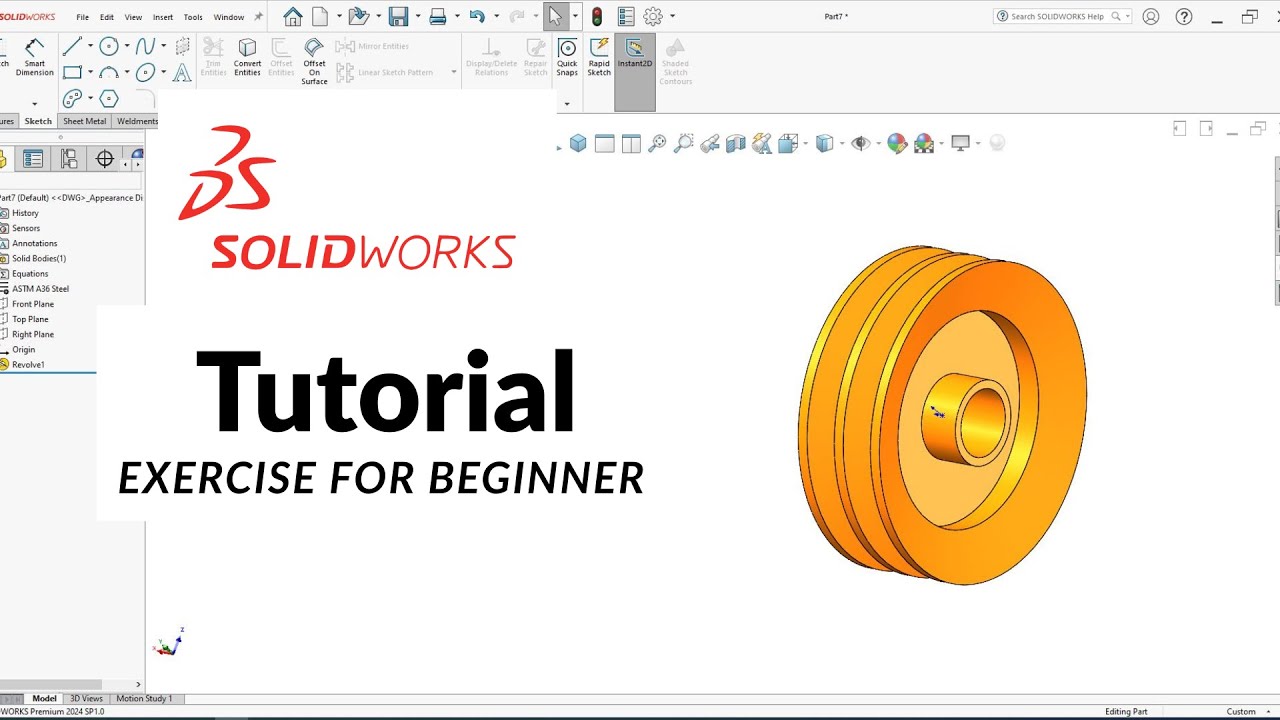The width and height of the screenshot is (1280, 720).
Task: Click the Edit Appearance color ball icon
Action: (x=897, y=143)
